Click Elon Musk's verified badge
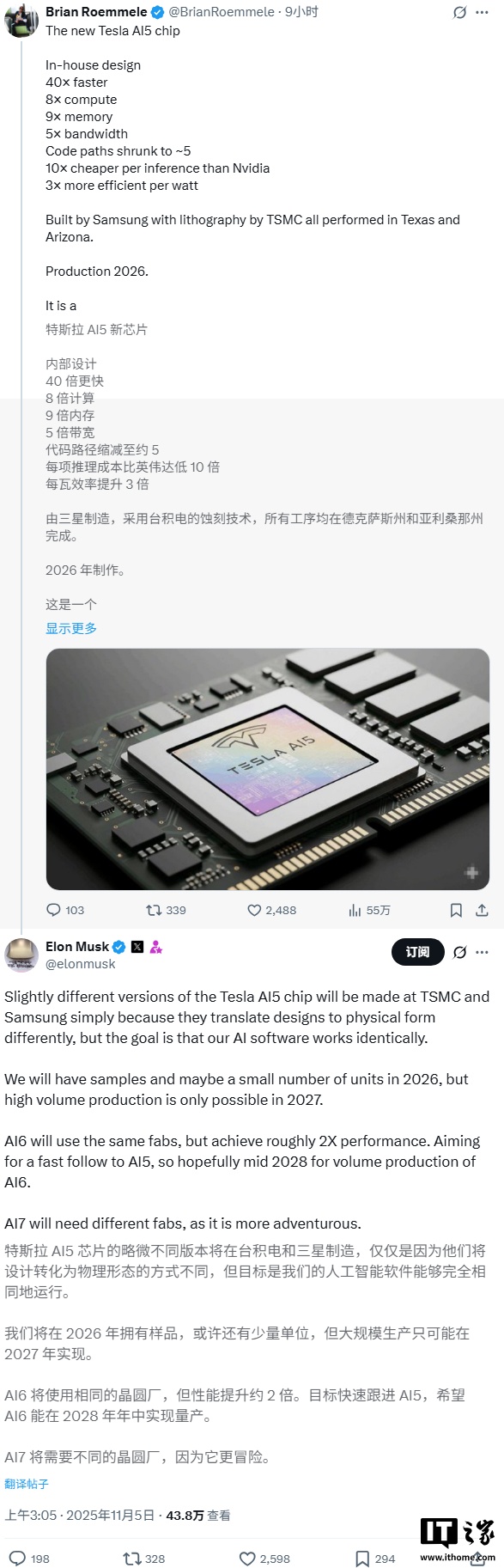The width and height of the screenshot is (504, 1568). (118, 946)
